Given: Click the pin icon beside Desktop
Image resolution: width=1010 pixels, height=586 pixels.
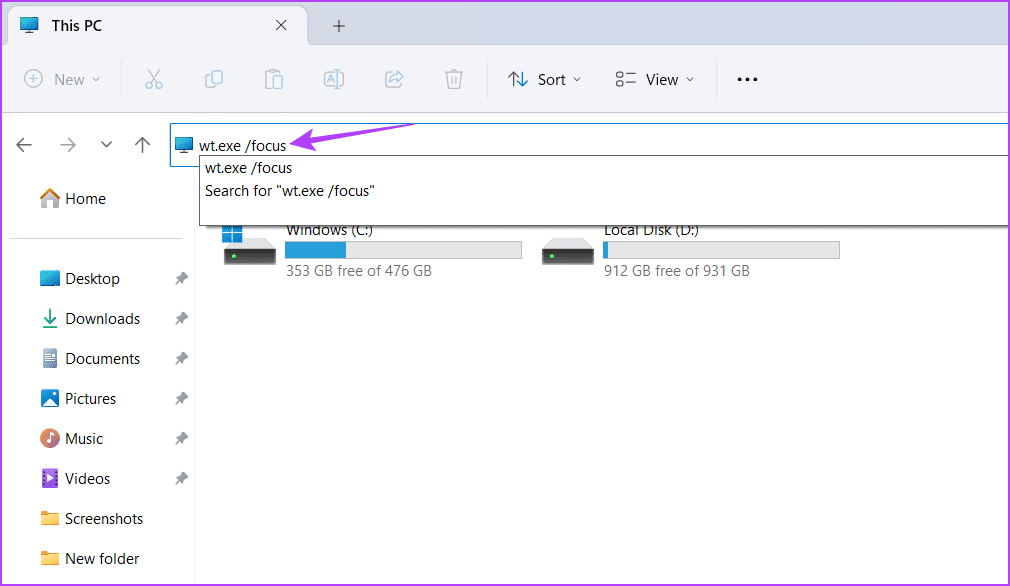Looking at the screenshot, I should tap(182, 279).
